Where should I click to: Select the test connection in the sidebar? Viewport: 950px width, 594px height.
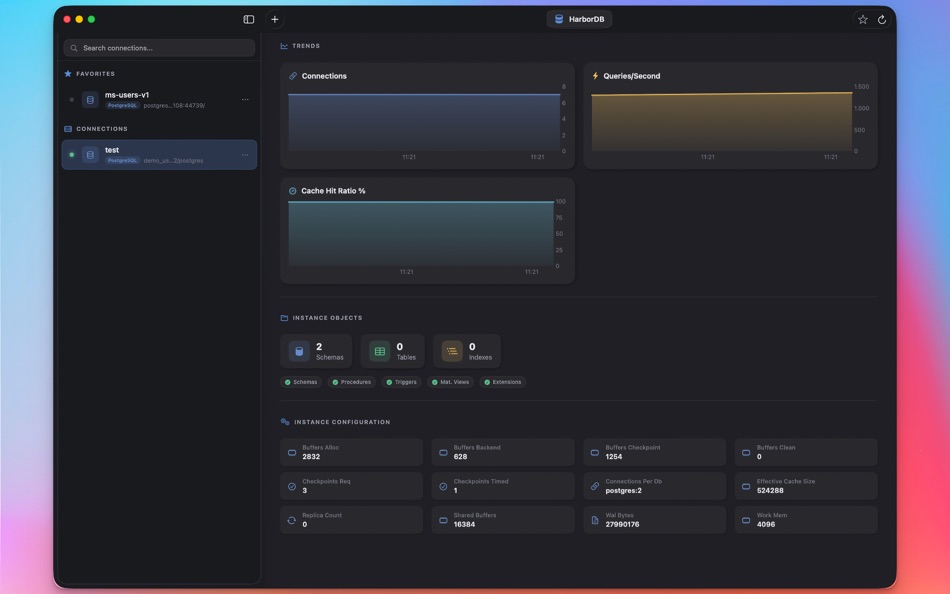(x=150, y=152)
